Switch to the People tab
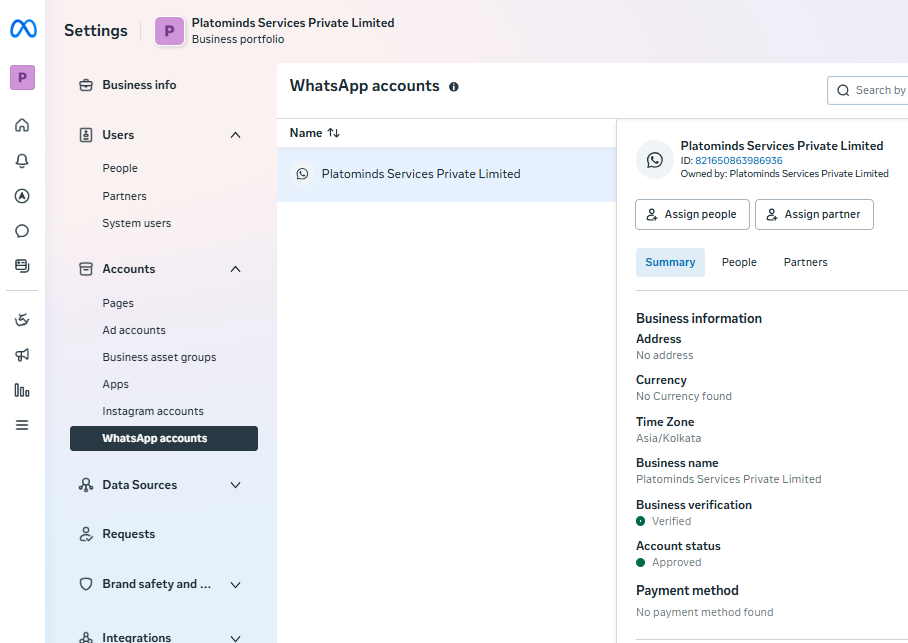 pos(739,262)
